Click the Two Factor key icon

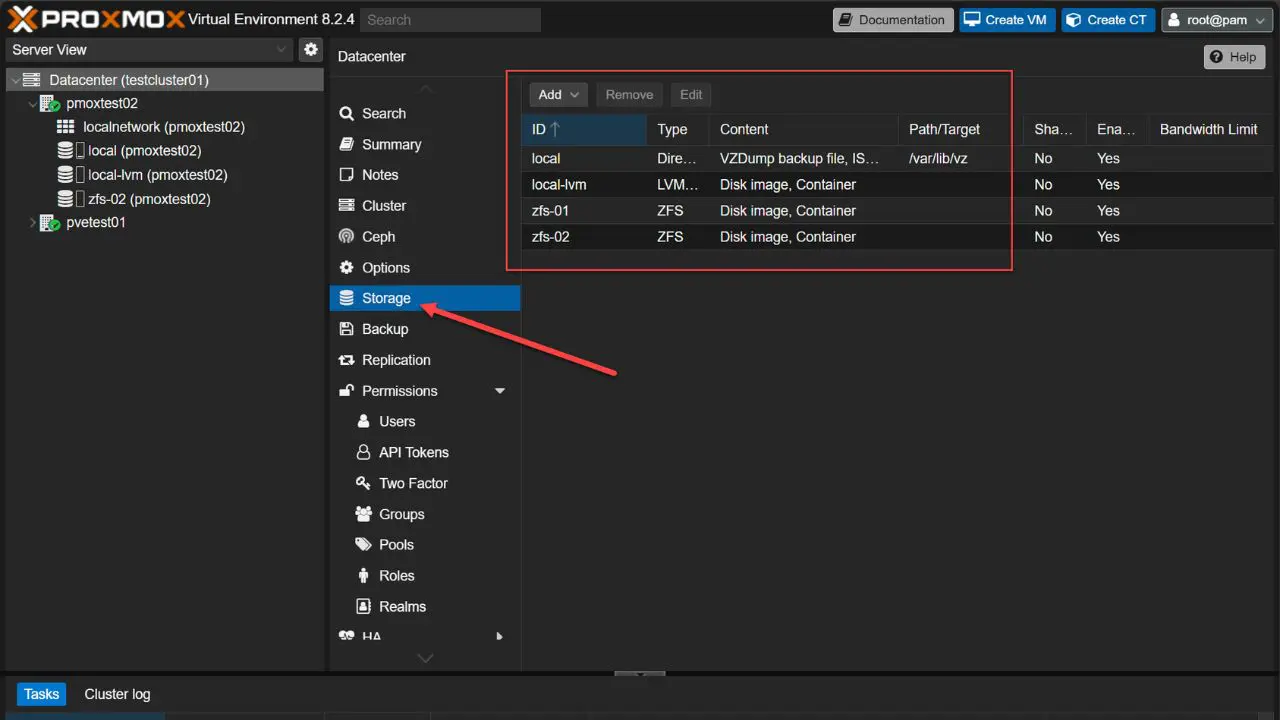coord(363,483)
